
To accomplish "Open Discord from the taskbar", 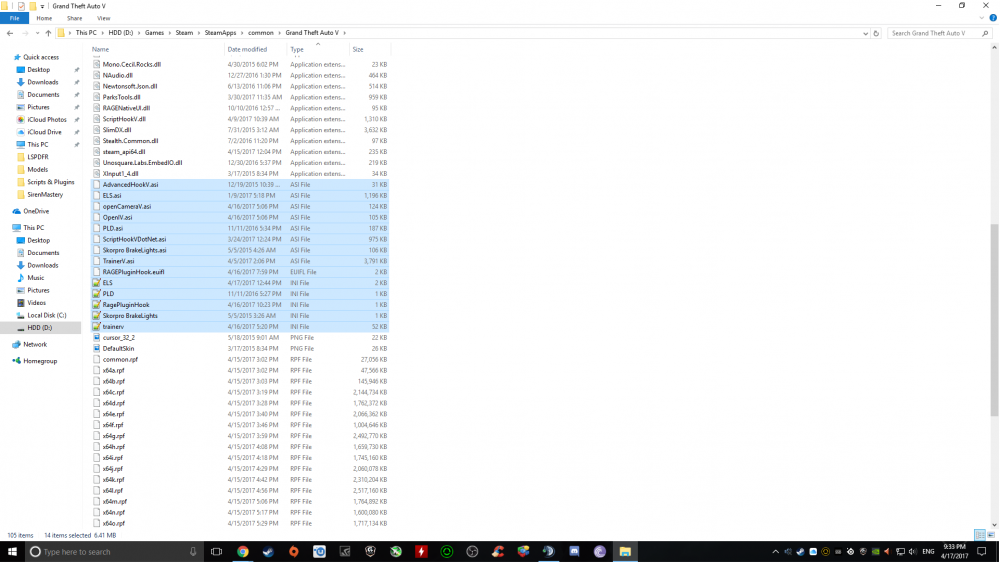I will (574, 552).
